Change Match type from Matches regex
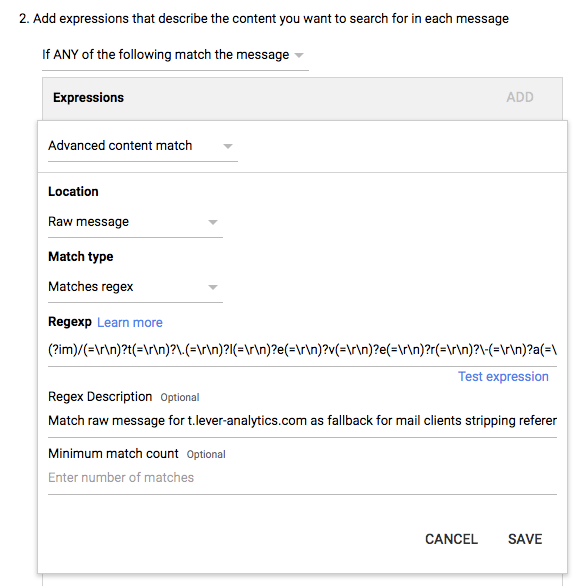575x586 pixels. click(135, 287)
